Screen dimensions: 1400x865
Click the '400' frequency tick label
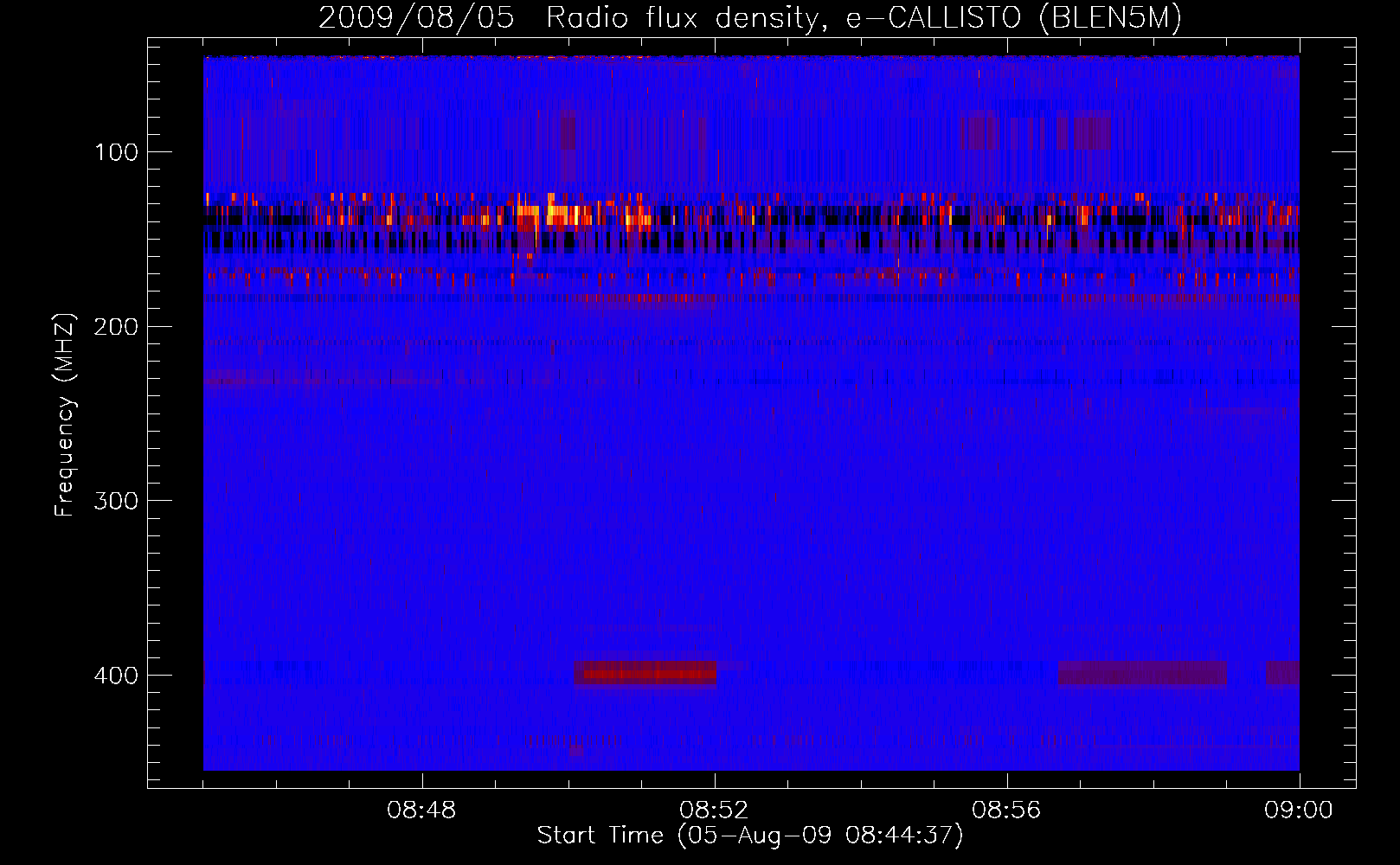[116, 676]
